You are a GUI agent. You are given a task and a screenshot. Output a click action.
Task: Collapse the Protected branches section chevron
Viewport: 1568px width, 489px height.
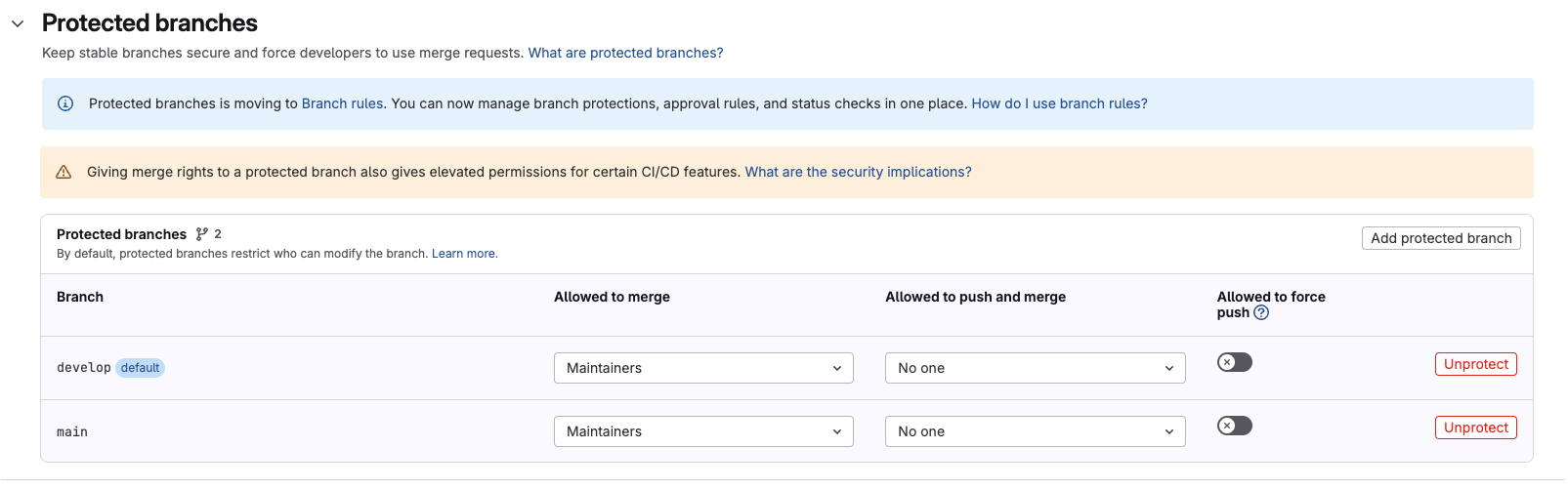point(18,23)
